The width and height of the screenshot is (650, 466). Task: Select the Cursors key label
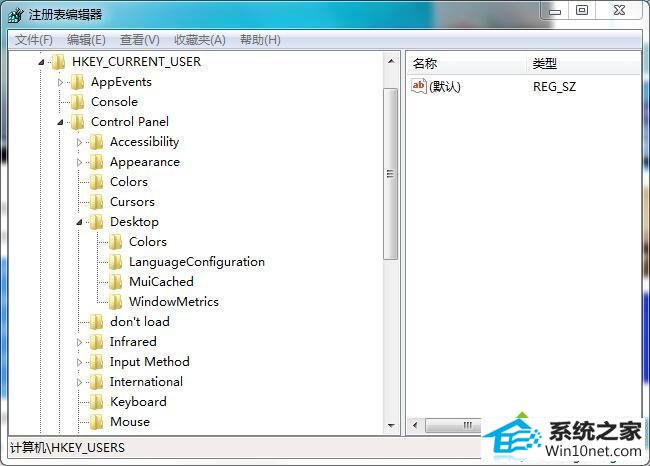(x=132, y=202)
